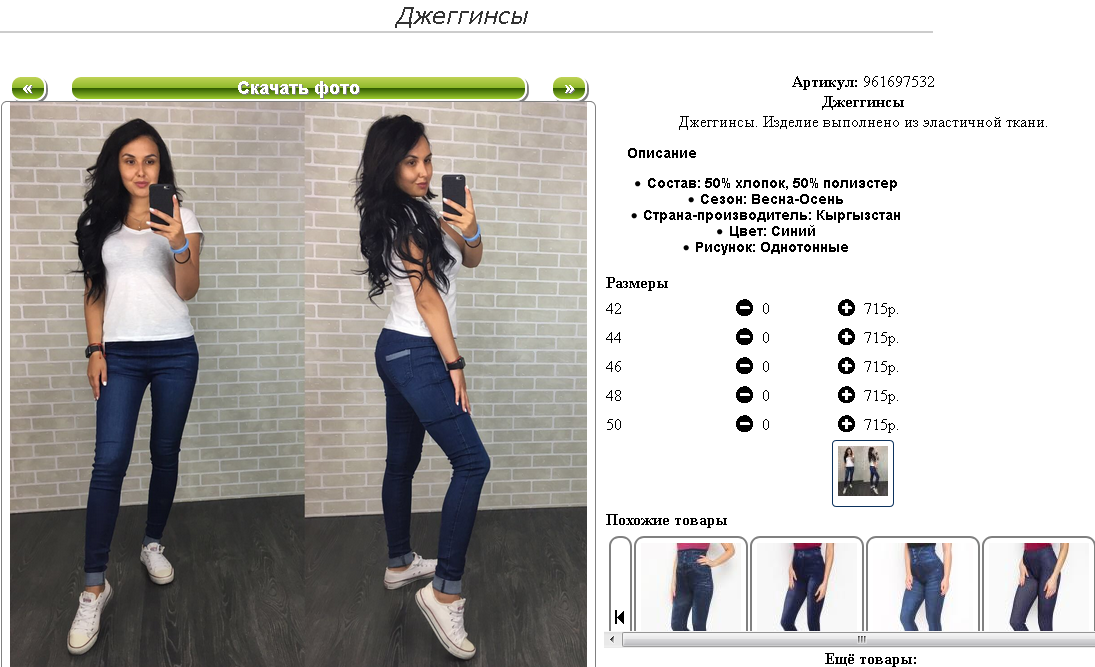The image size is (1095, 667).
Task: Click the plus icon for size 42
Action: point(846,307)
